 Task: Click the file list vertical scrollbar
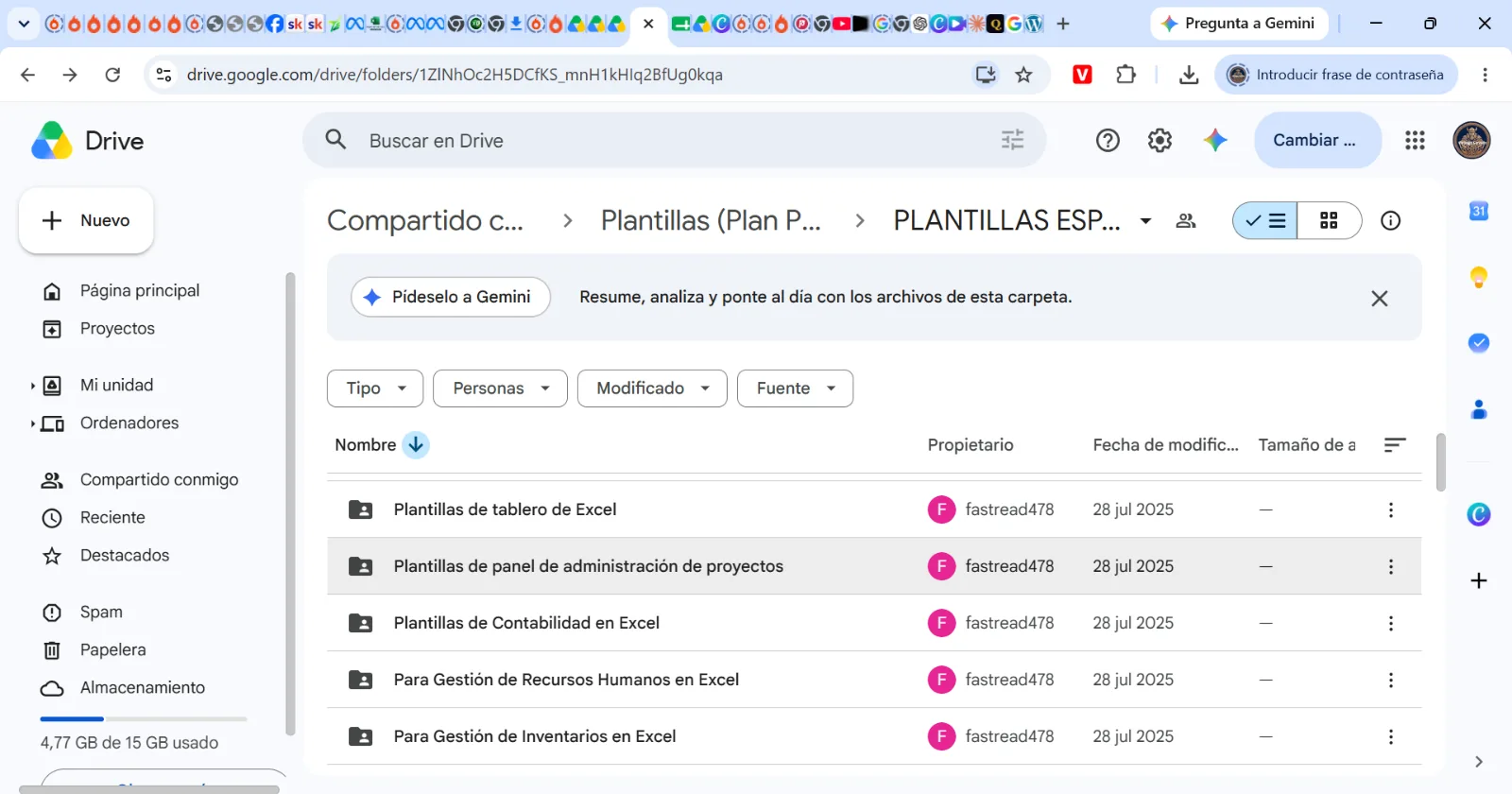point(1440,462)
